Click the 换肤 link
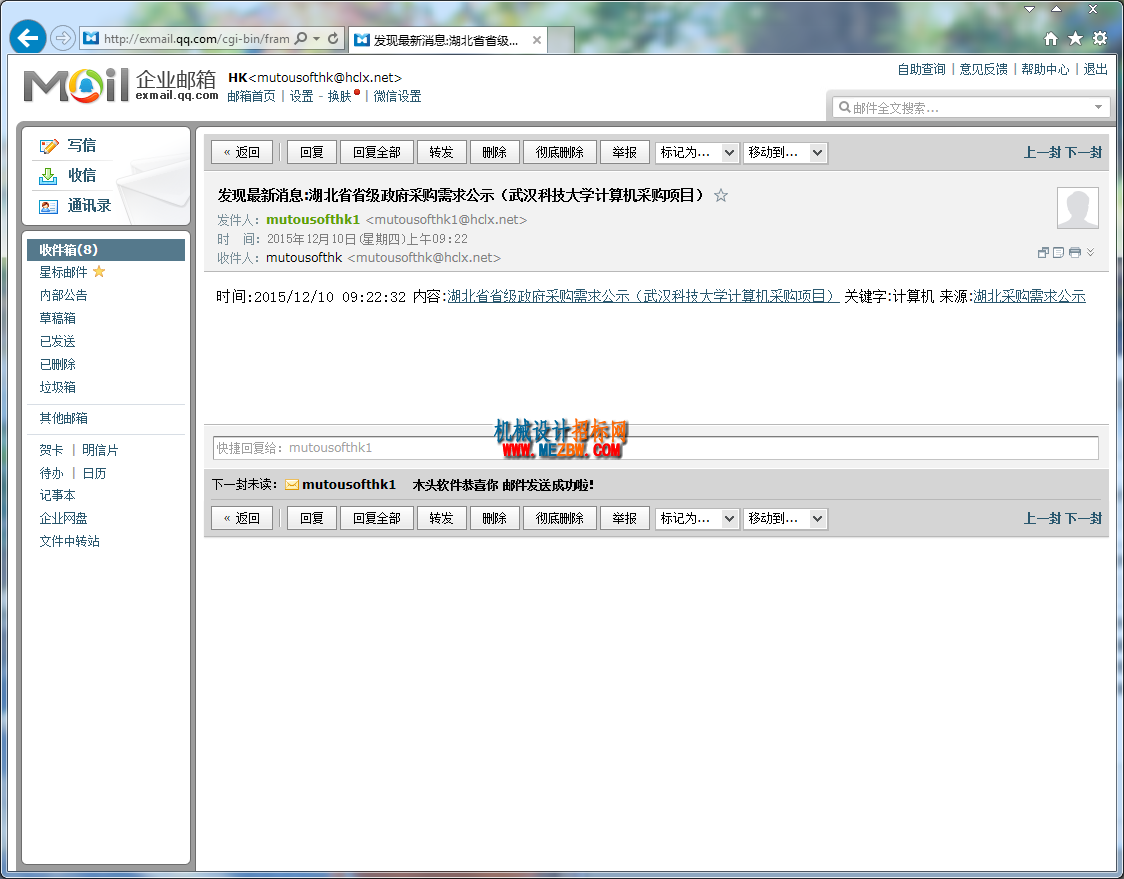The image size is (1124, 879). click(x=340, y=96)
